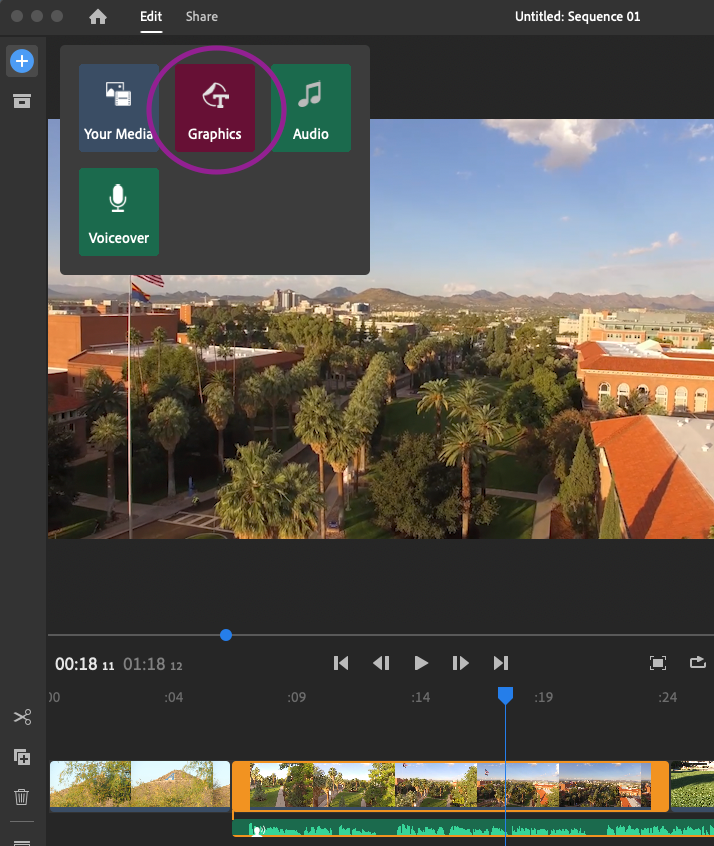Go to the Home screen

[x=98, y=17]
